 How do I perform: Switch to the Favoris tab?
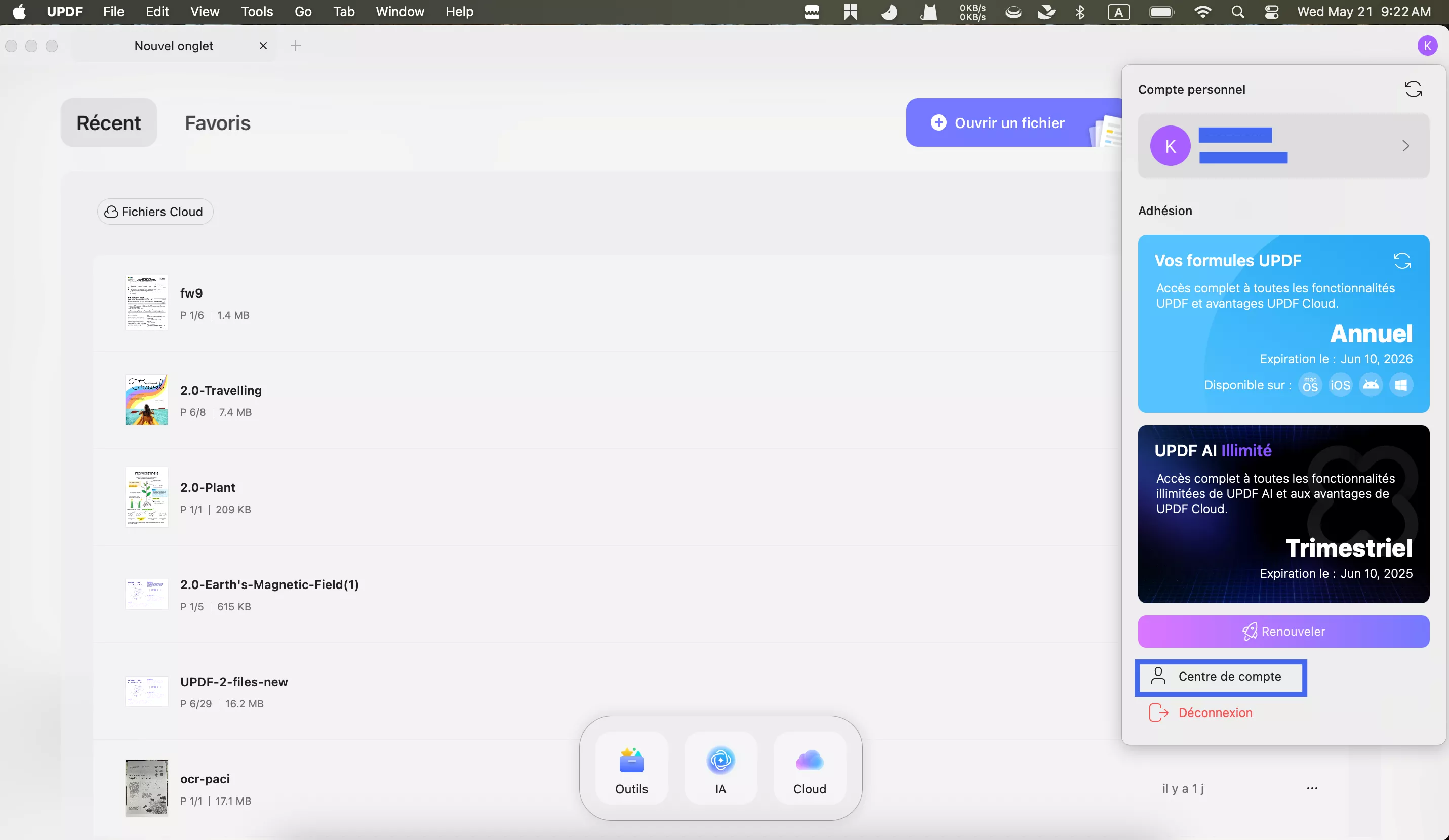pos(217,122)
